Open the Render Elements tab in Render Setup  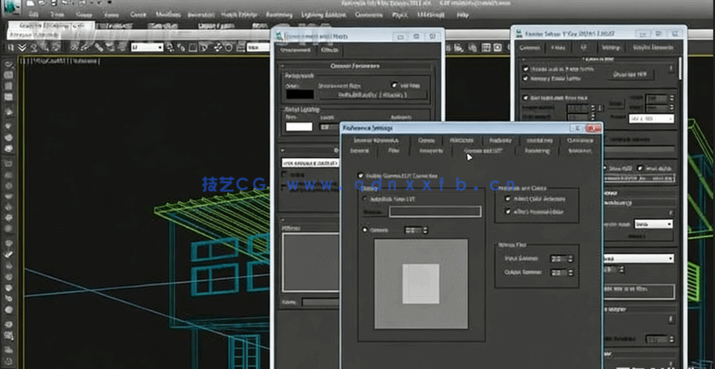click(x=653, y=47)
